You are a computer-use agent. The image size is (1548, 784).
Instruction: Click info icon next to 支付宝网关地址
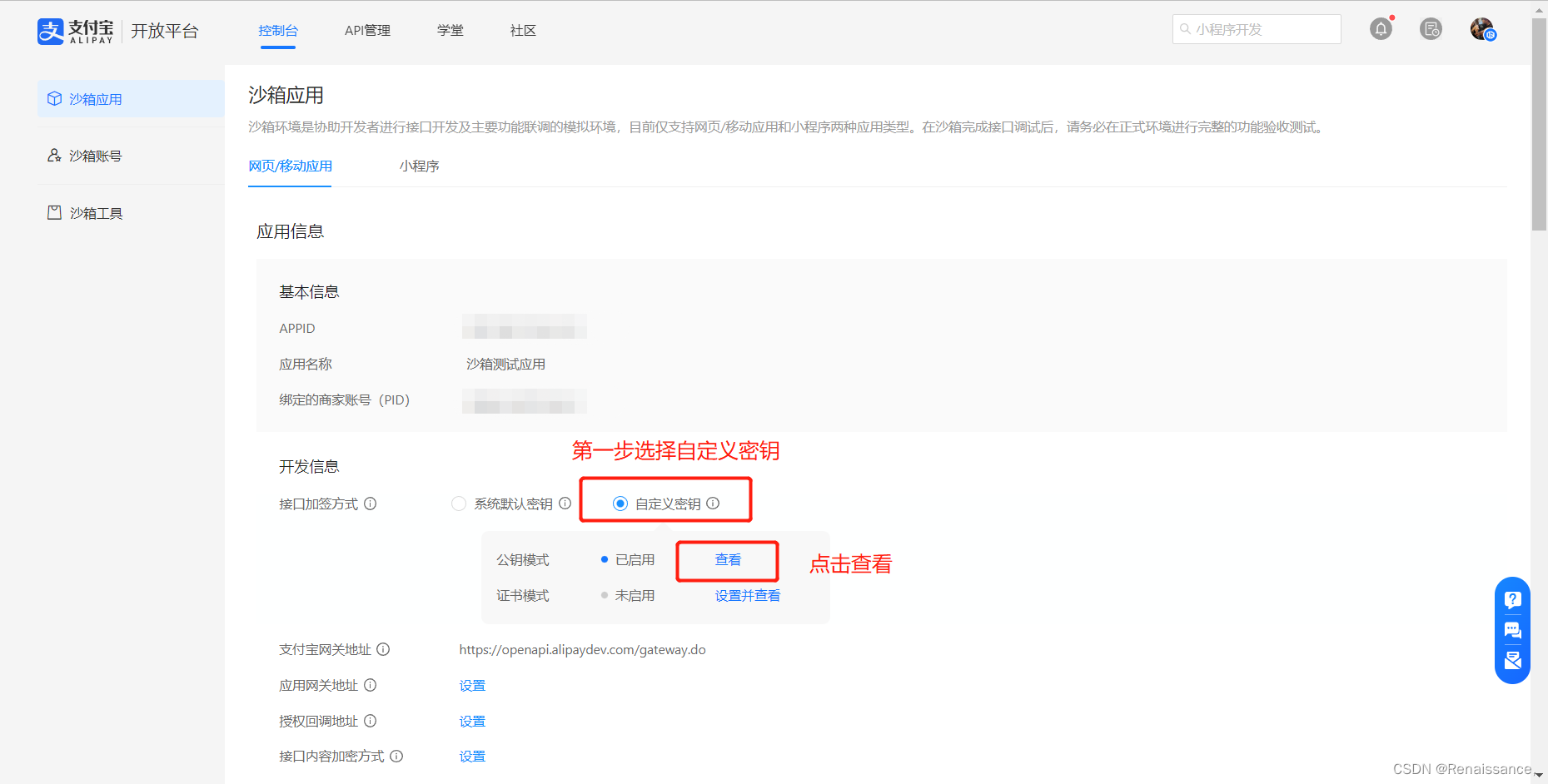pos(383,649)
